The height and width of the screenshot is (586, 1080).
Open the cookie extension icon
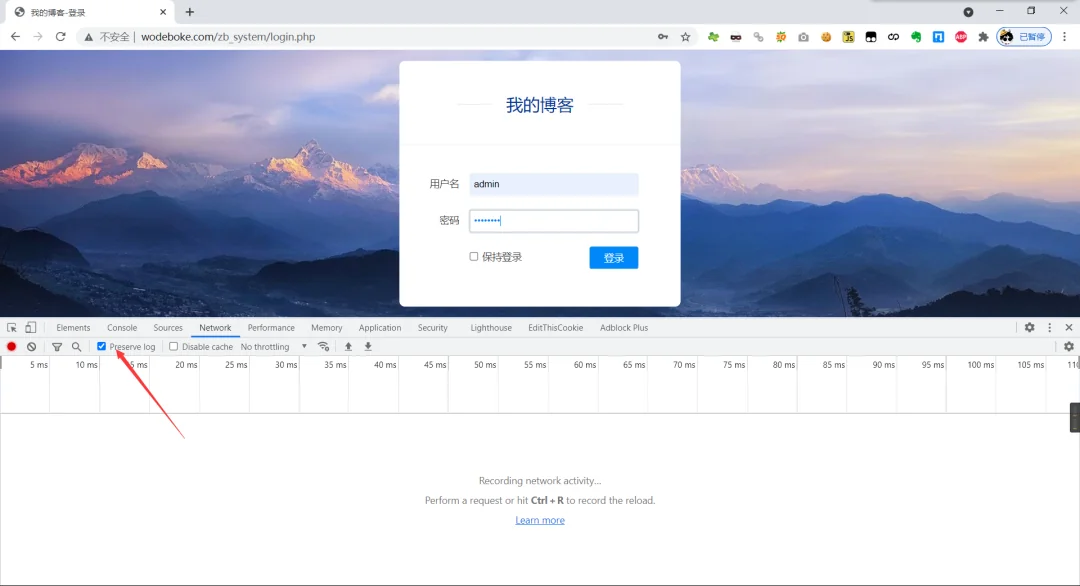click(x=826, y=37)
